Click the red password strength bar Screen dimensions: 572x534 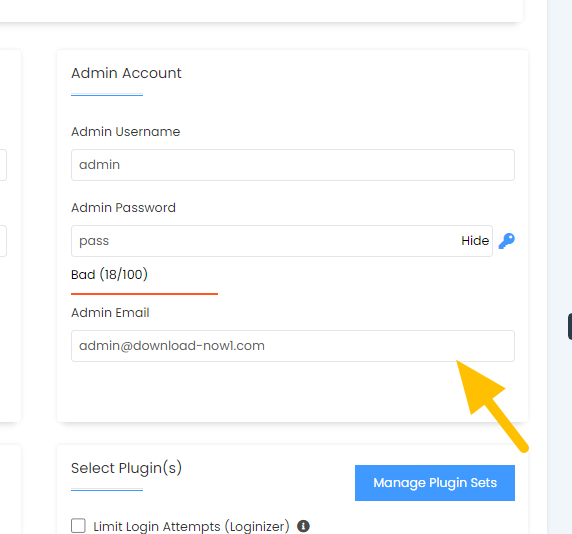tap(144, 294)
